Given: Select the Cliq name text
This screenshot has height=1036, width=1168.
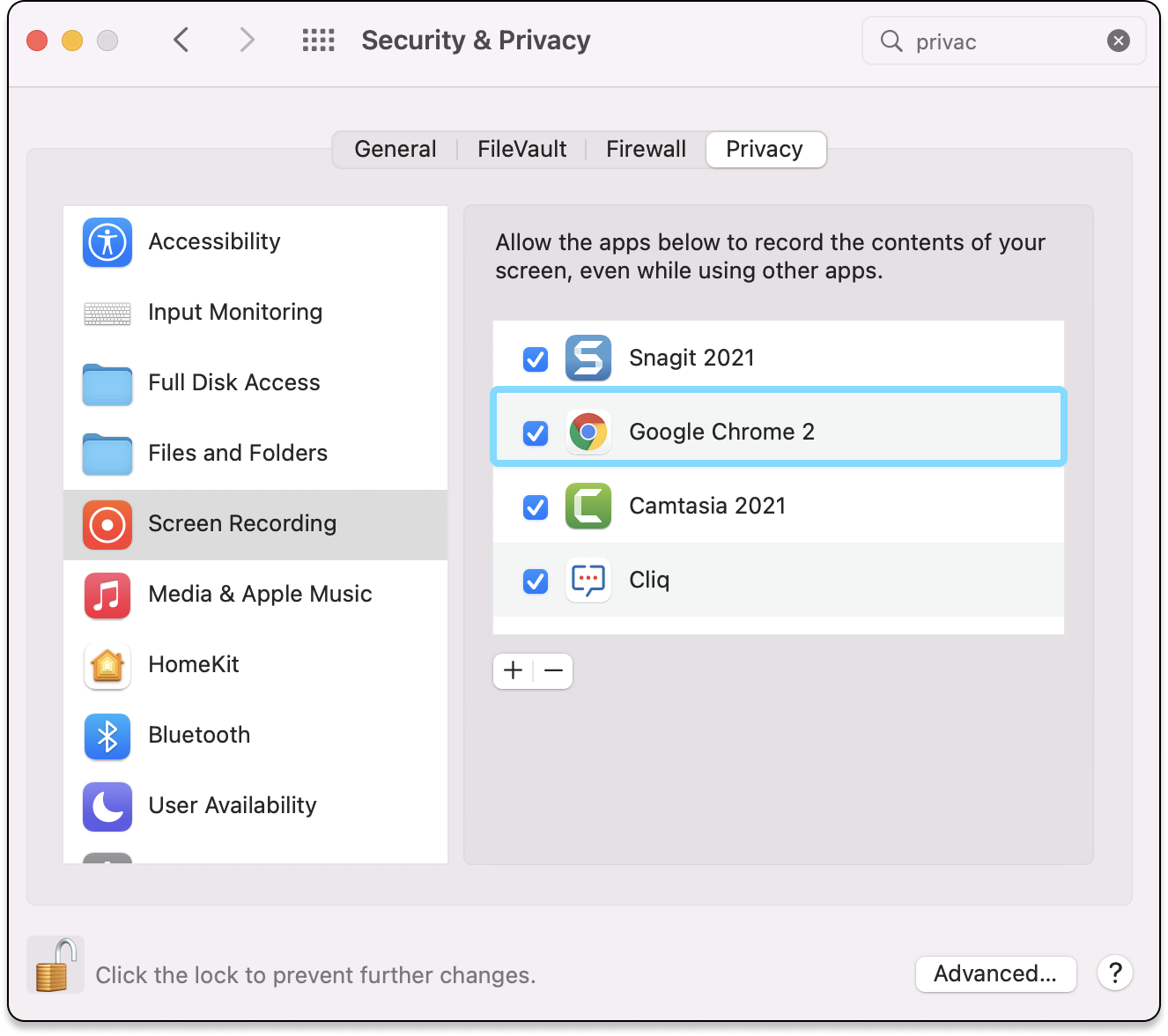Looking at the screenshot, I should (x=649, y=580).
